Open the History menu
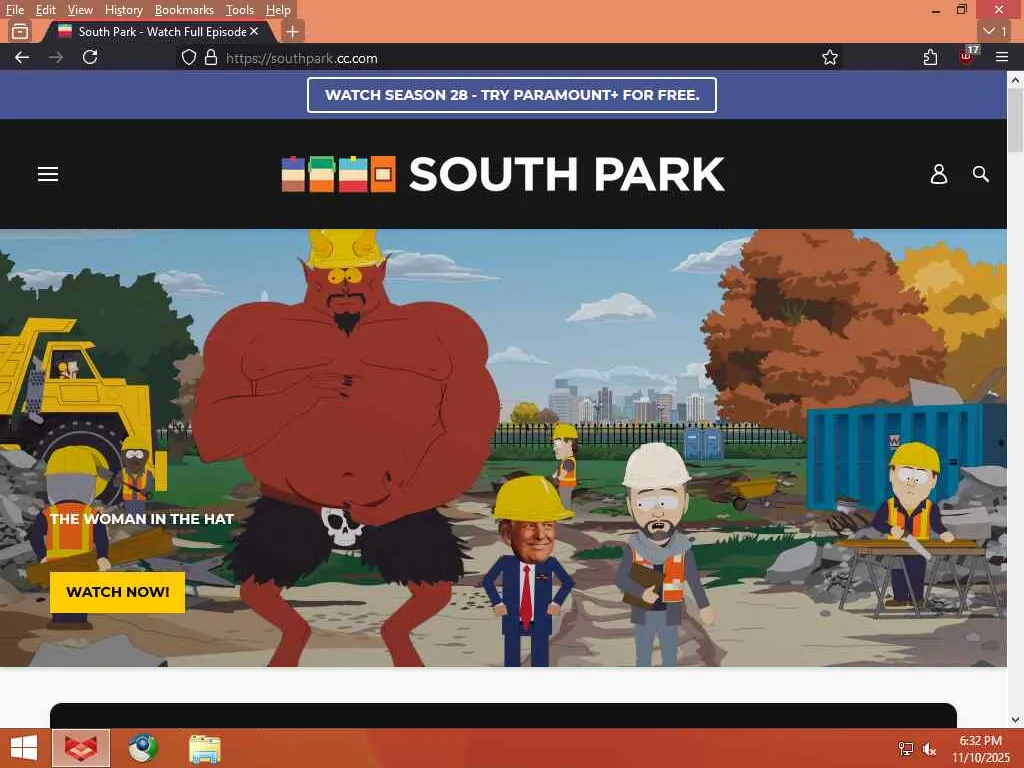This screenshot has height=768, width=1024. coord(123,10)
